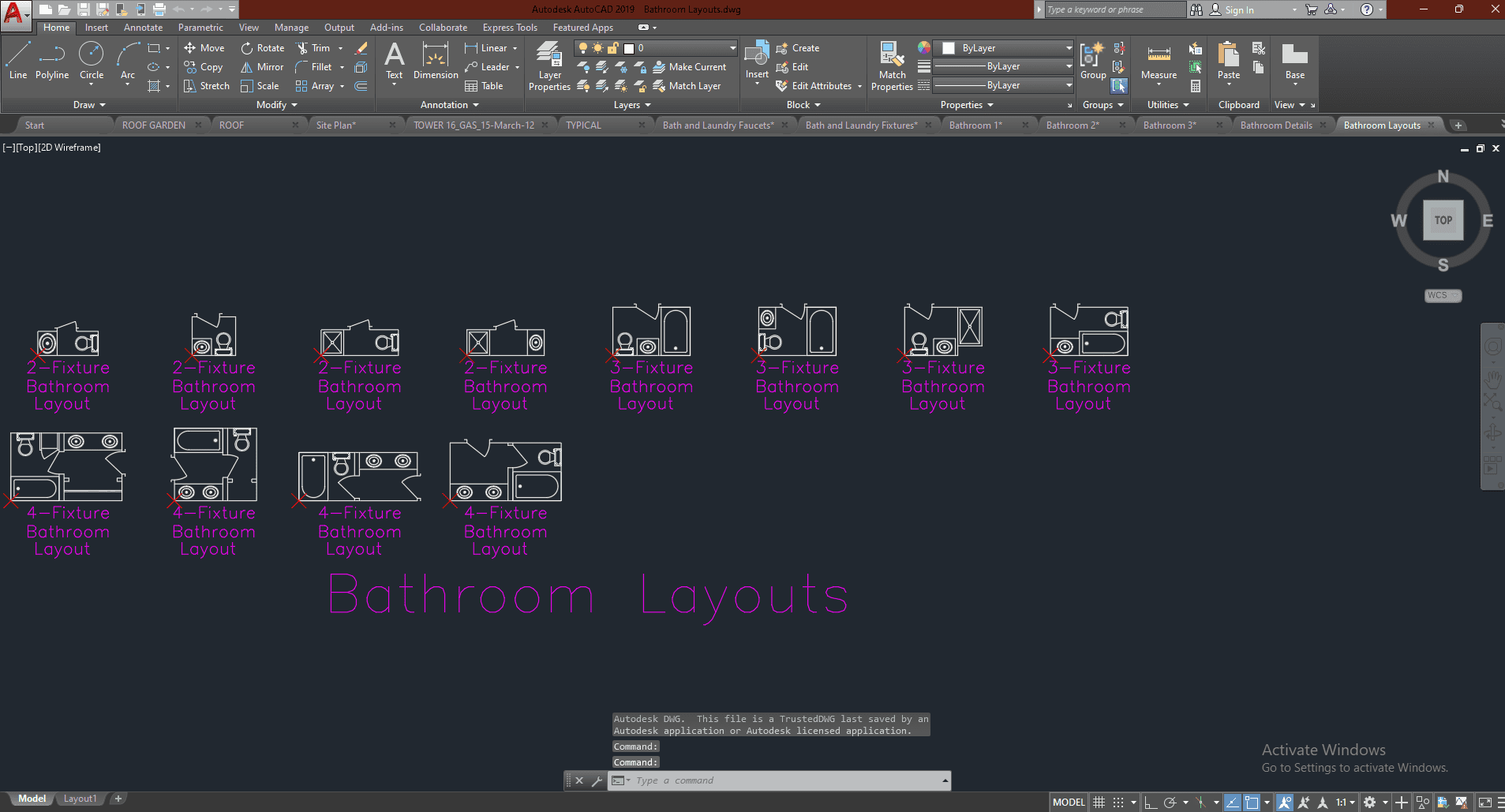Expand the ByLayer object color dropdown

(1069, 48)
